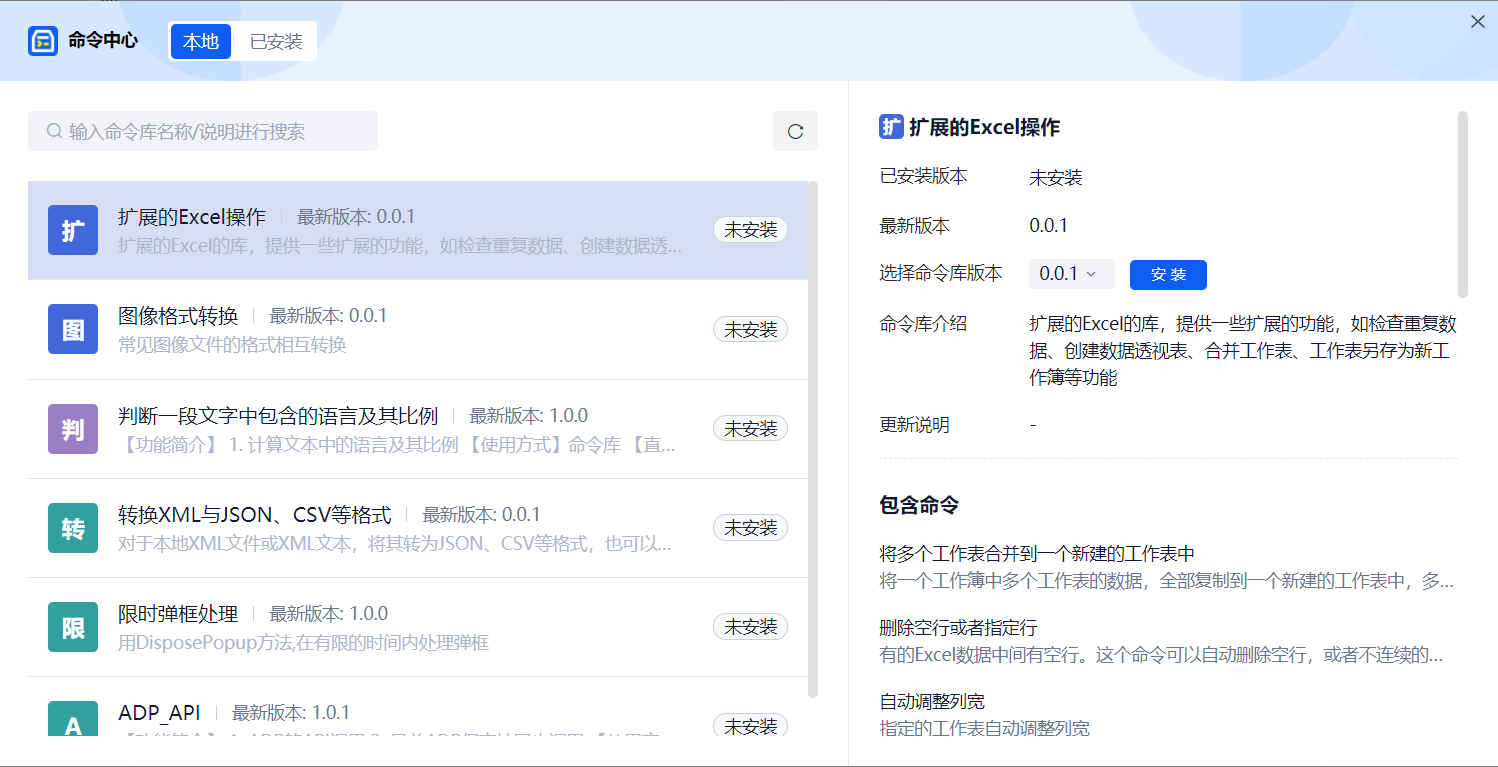Close the command center window

point(1477,22)
